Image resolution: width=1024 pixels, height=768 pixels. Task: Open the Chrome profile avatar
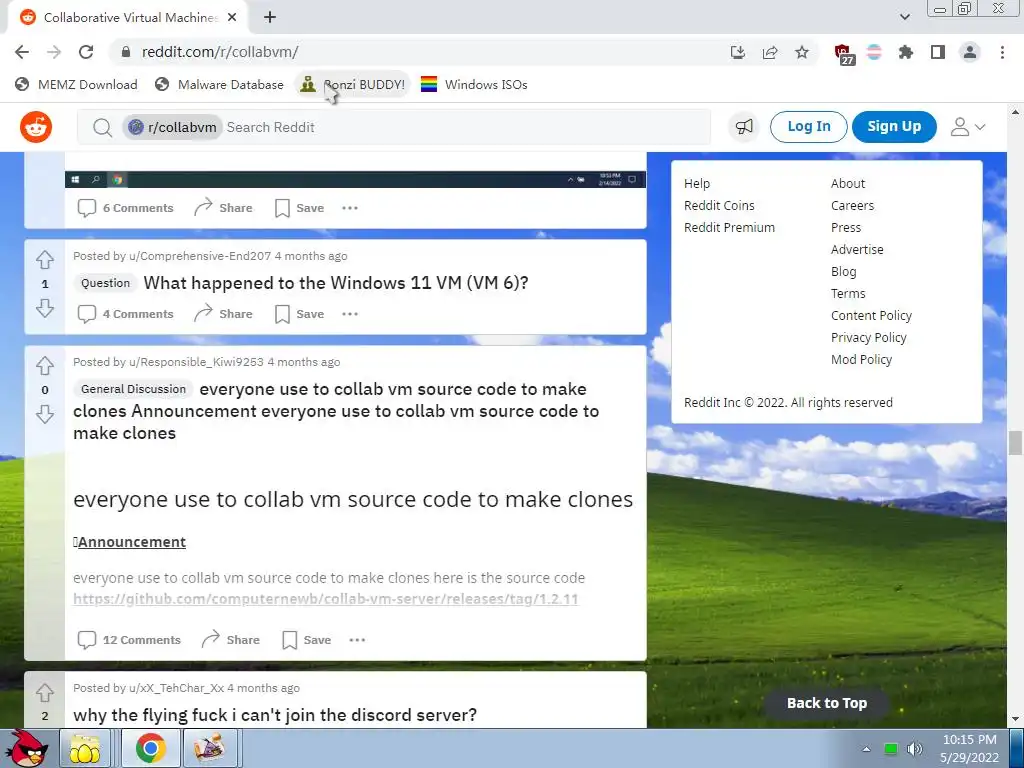click(x=970, y=52)
